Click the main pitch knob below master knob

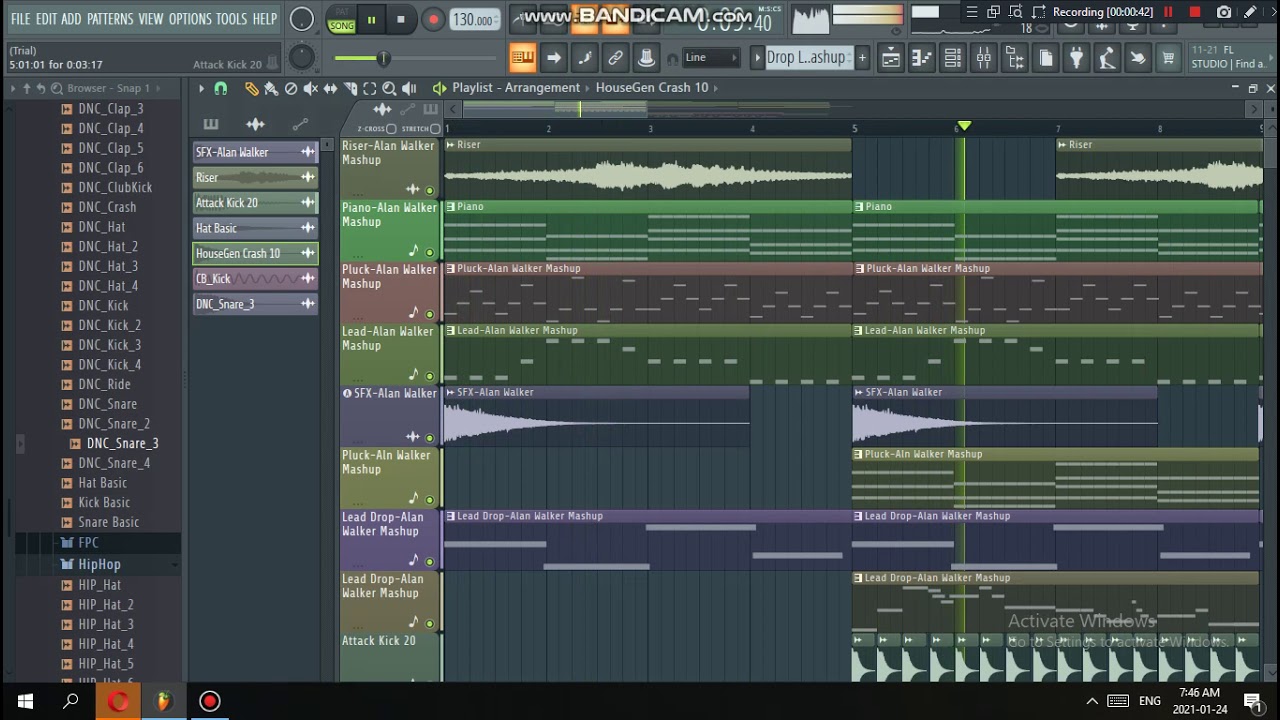pyautogui.click(x=302, y=58)
